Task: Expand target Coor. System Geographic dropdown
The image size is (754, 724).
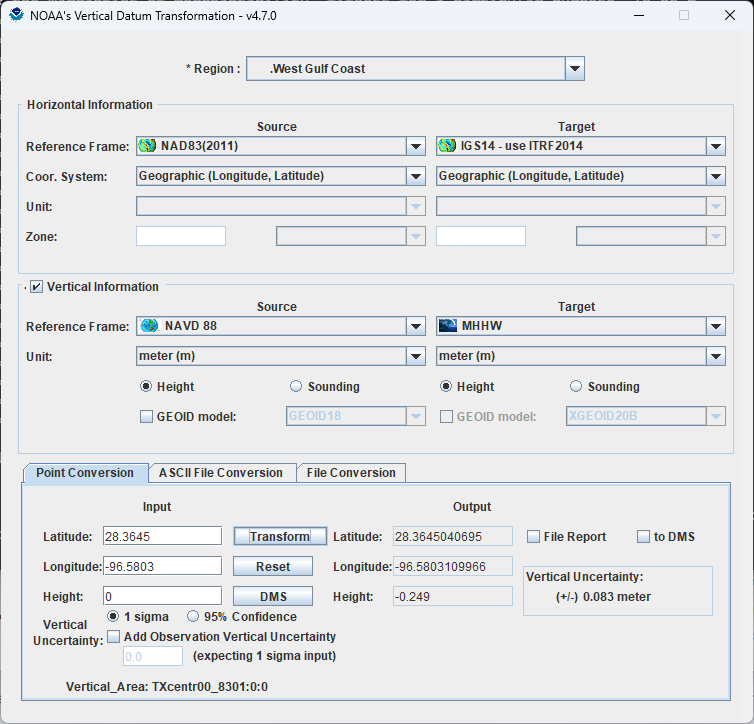Action: (x=716, y=176)
